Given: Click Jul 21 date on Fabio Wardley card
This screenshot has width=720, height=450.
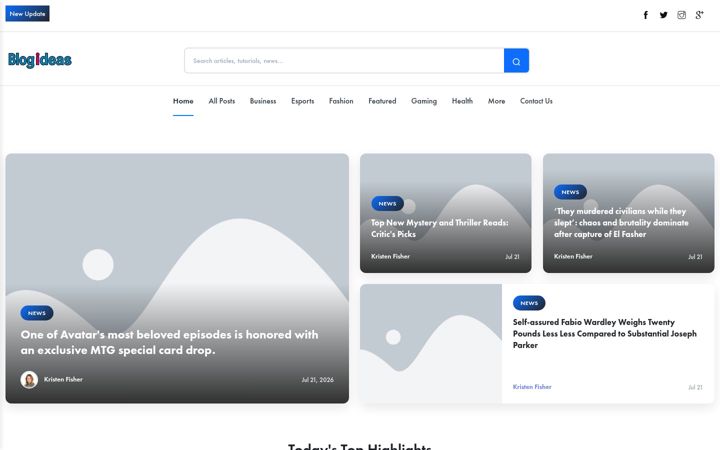Looking at the screenshot, I should 695,387.
